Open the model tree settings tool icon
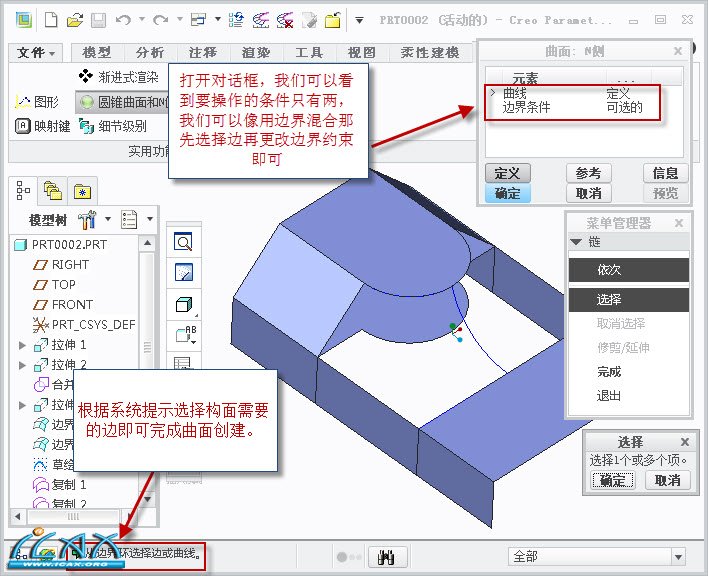The width and height of the screenshot is (708, 576). pyautogui.click(x=87, y=220)
